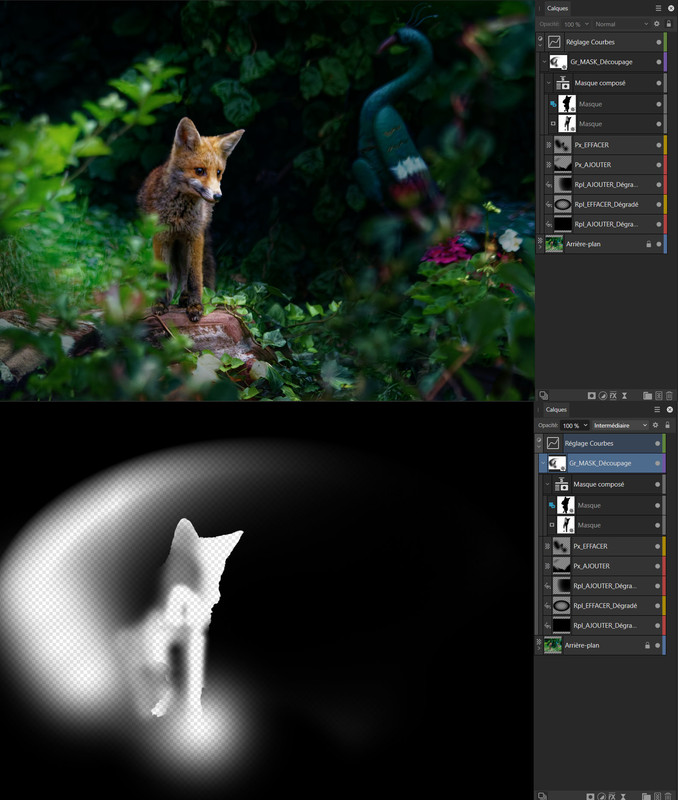Hide Gr_MASK_Découpage layer in upper panel
The width and height of the screenshot is (678, 800).
pos(659,62)
